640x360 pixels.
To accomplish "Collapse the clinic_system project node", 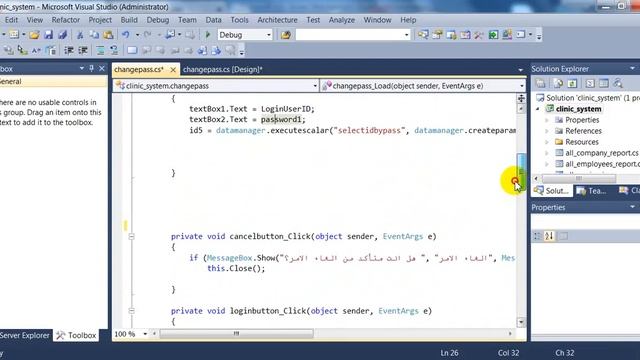I will click(x=538, y=109).
